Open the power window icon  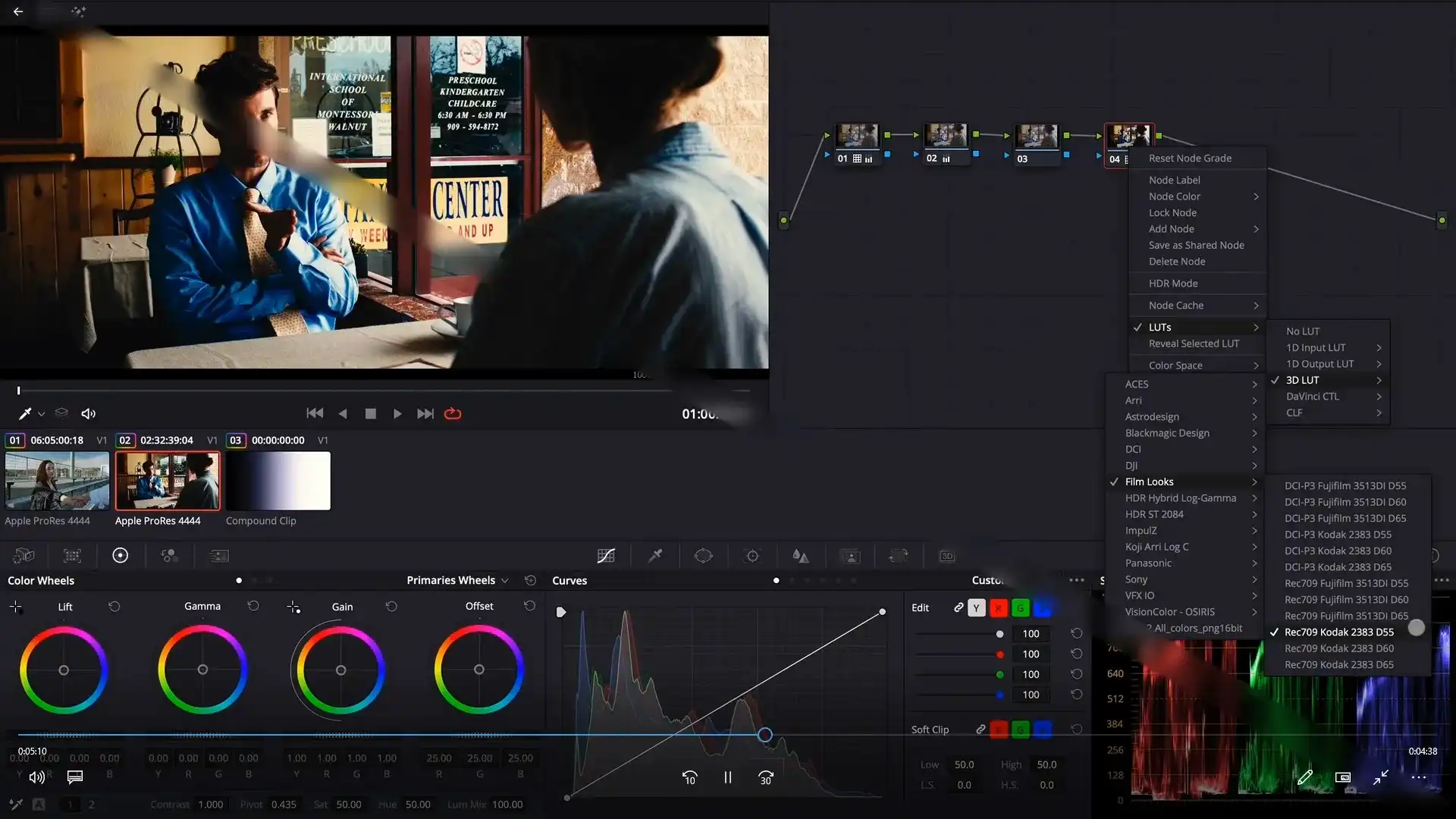pyautogui.click(x=703, y=556)
